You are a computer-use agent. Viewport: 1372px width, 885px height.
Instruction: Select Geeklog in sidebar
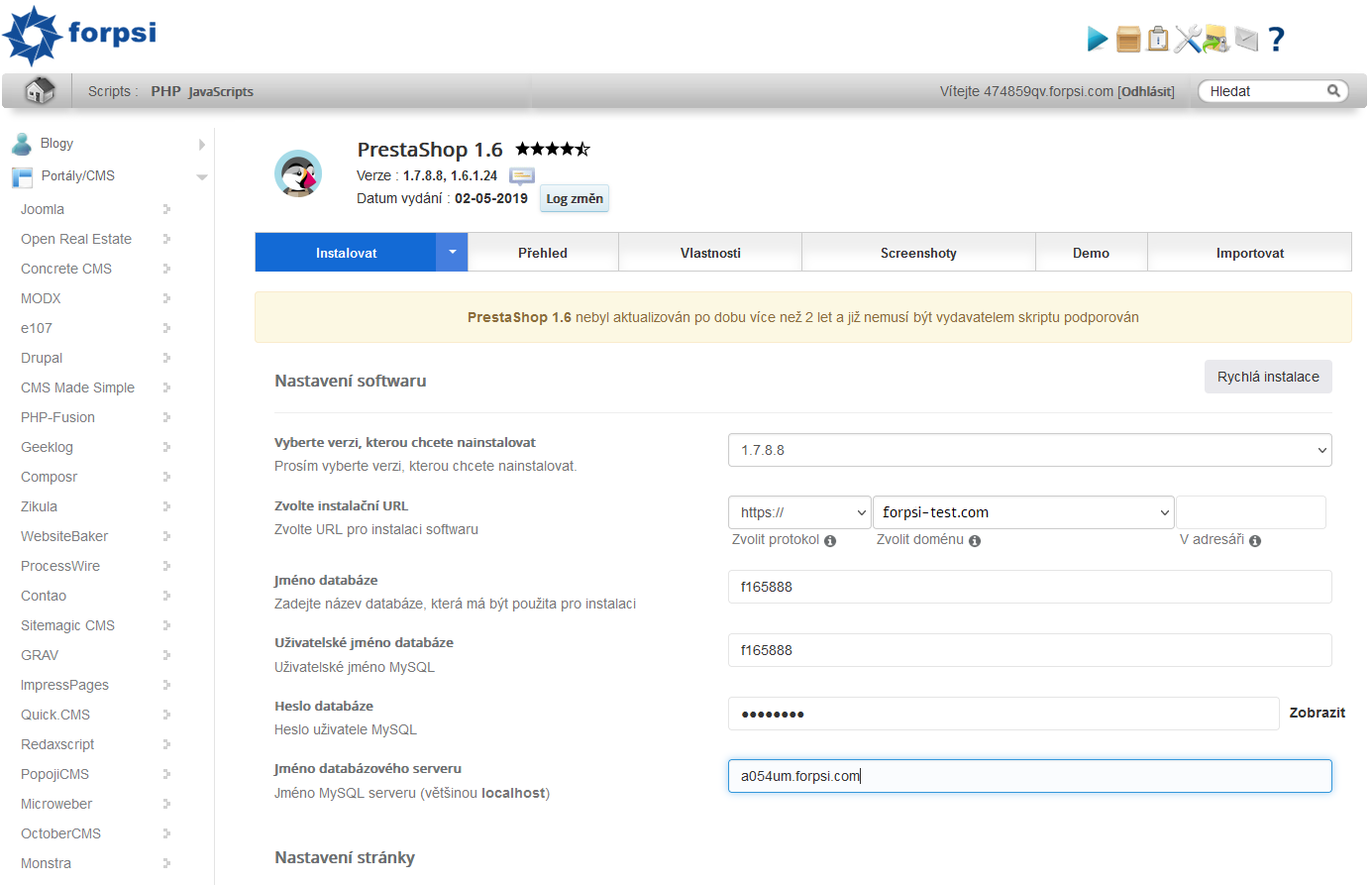(47, 447)
